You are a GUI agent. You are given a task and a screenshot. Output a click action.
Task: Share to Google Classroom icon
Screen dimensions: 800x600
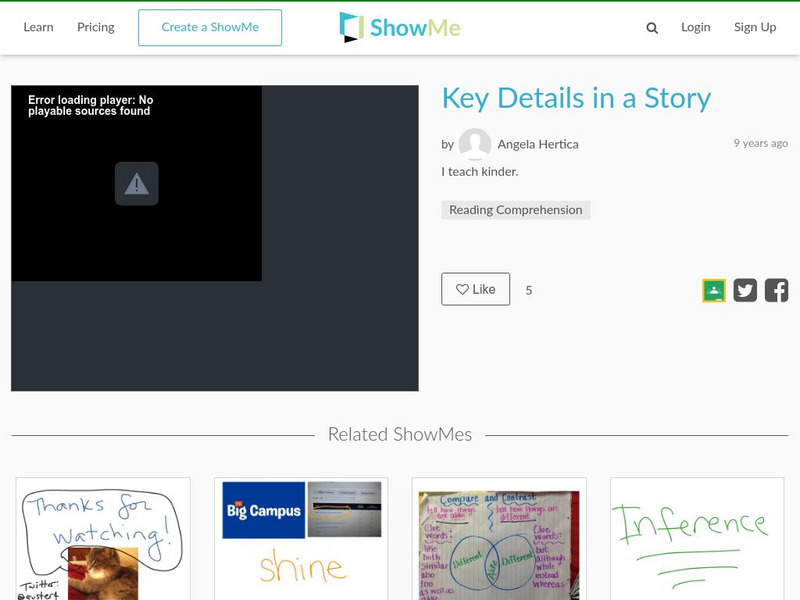[x=714, y=290]
